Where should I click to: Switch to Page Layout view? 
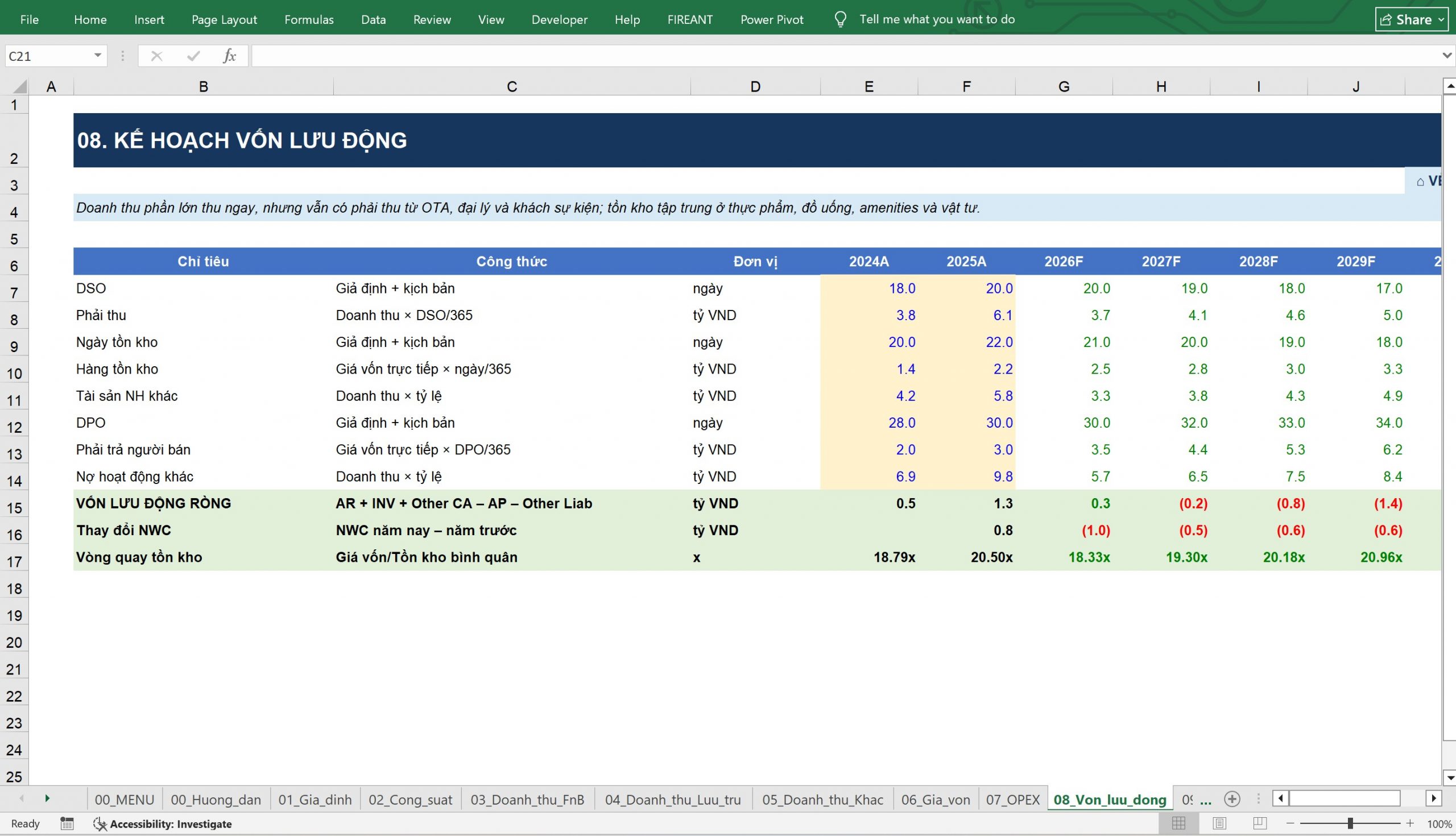pyautogui.click(x=1219, y=823)
